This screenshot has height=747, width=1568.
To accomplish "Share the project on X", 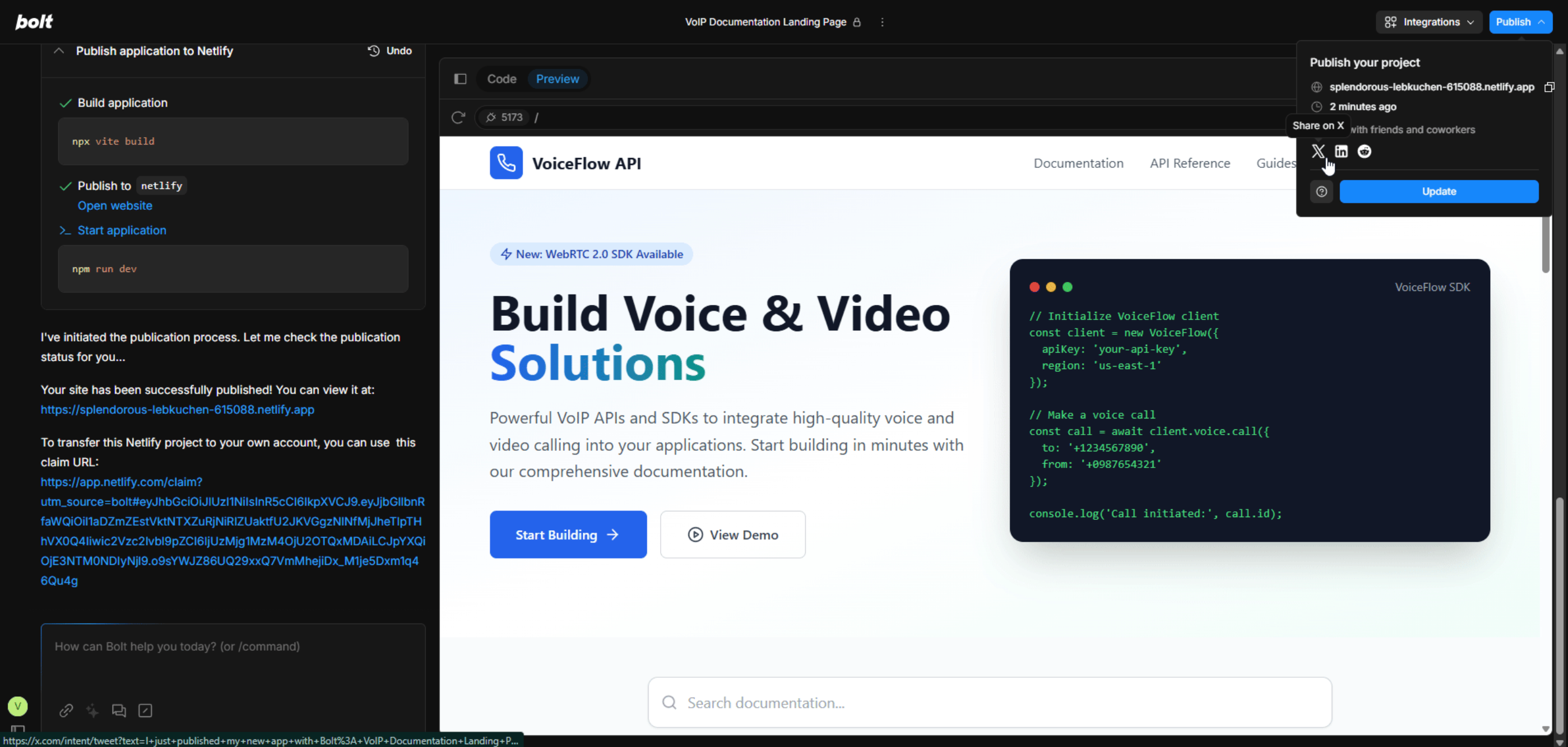I will pyautogui.click(x=1318, y=151).
